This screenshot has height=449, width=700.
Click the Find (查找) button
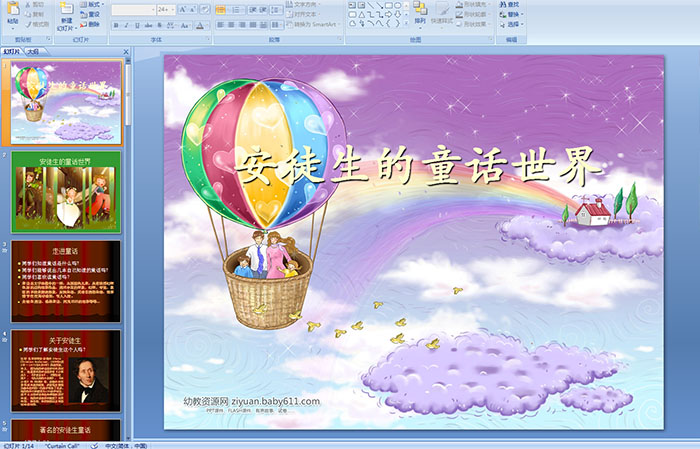pyautogui.click(x=509, y=4)
